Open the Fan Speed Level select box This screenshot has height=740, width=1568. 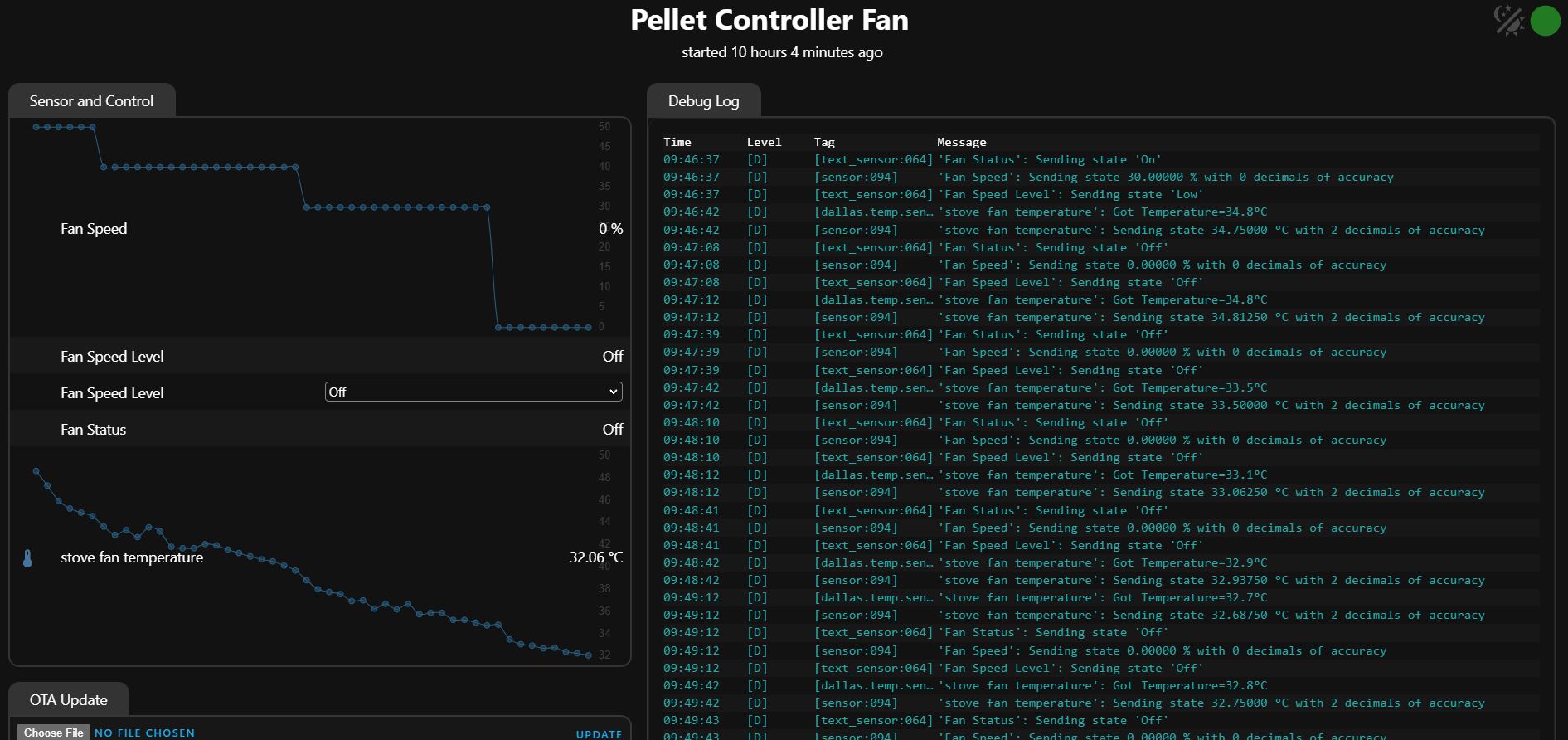473,392
